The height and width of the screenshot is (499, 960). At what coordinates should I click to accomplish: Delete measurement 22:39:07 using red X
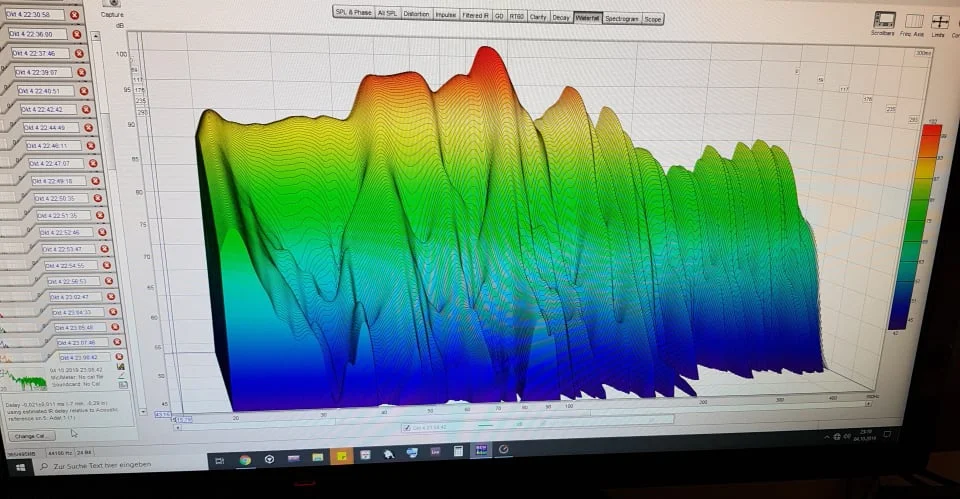[82, 73]
